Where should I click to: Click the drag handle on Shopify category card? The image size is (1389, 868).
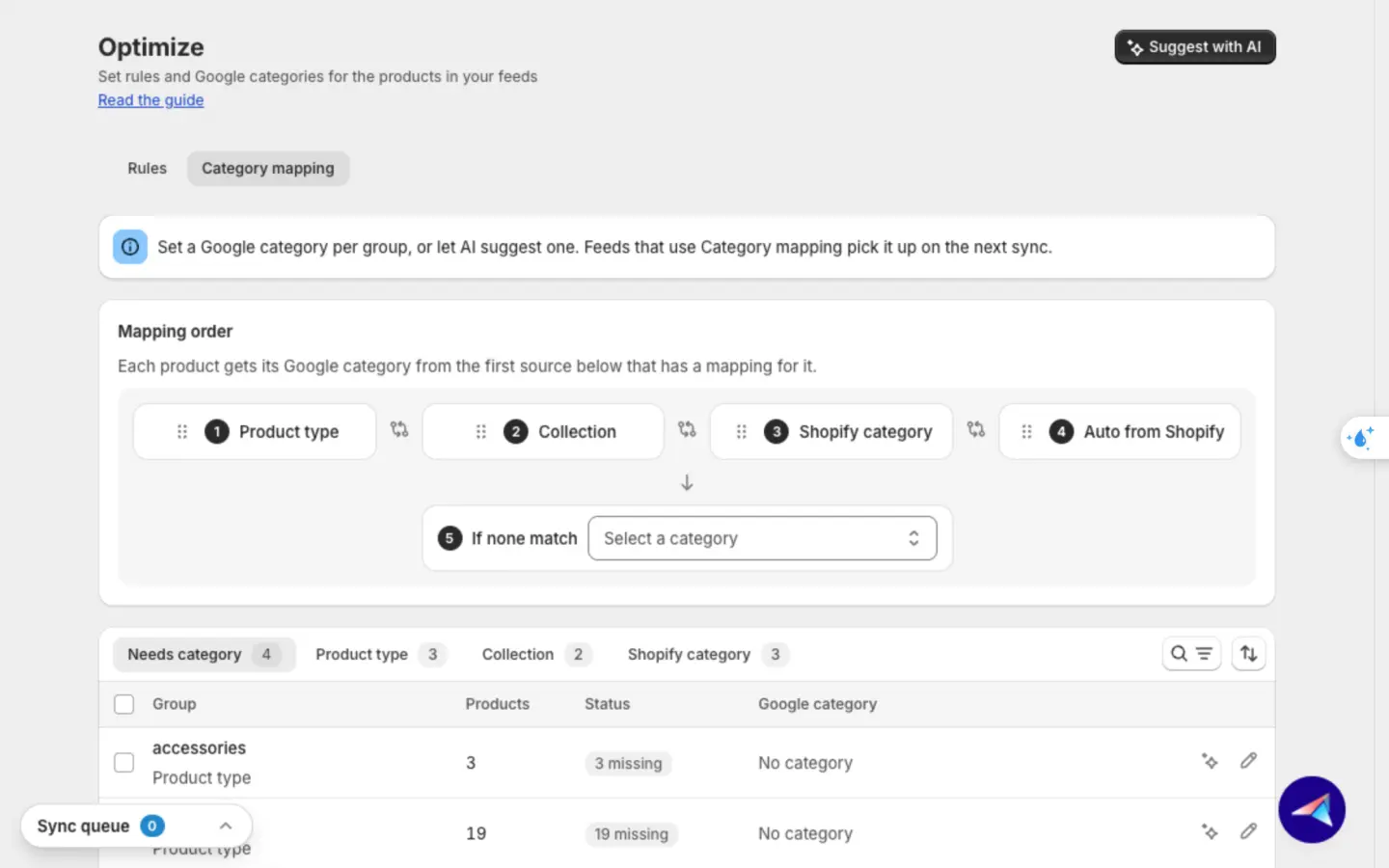(741, 432)
